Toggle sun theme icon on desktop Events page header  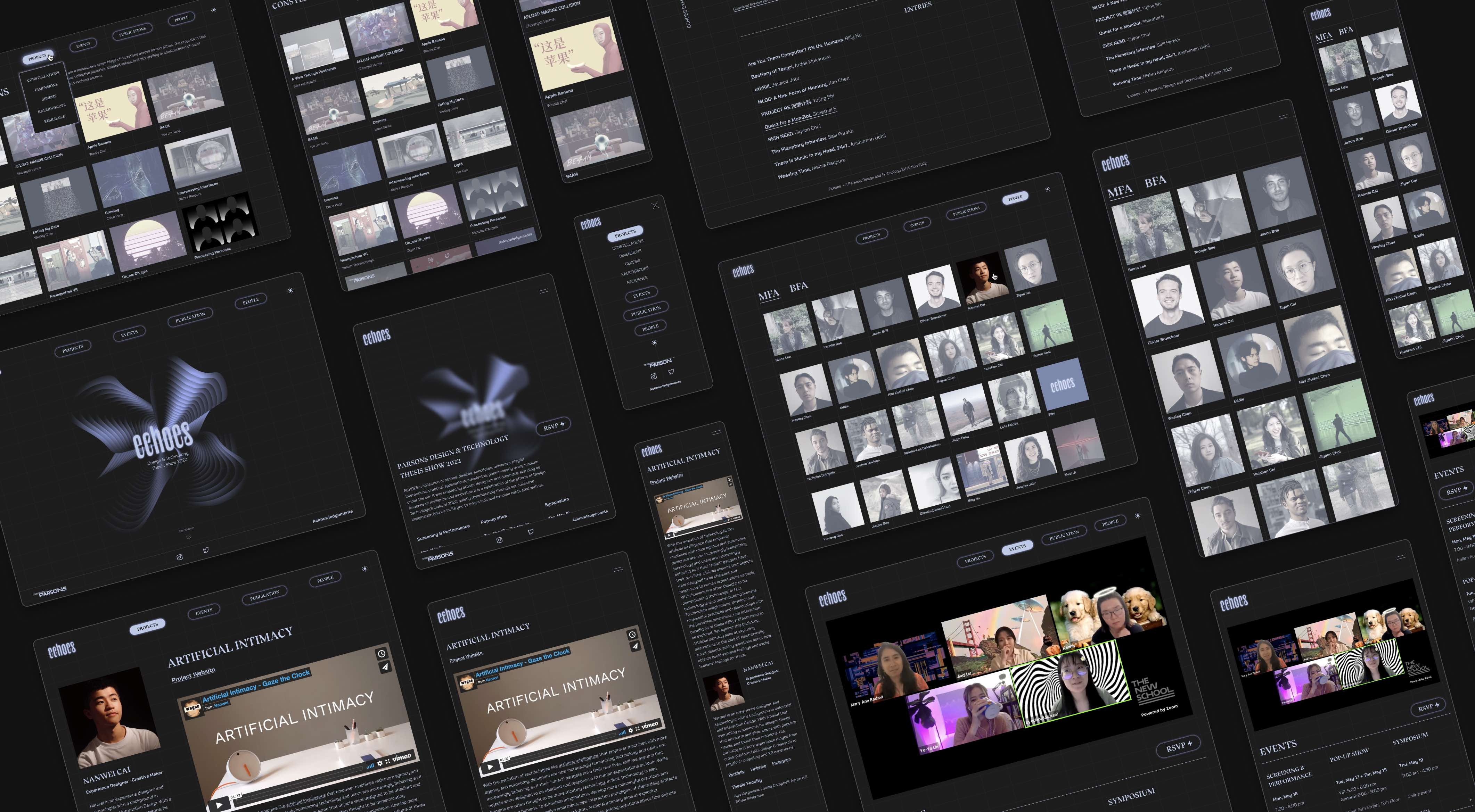click(1138, 516)
